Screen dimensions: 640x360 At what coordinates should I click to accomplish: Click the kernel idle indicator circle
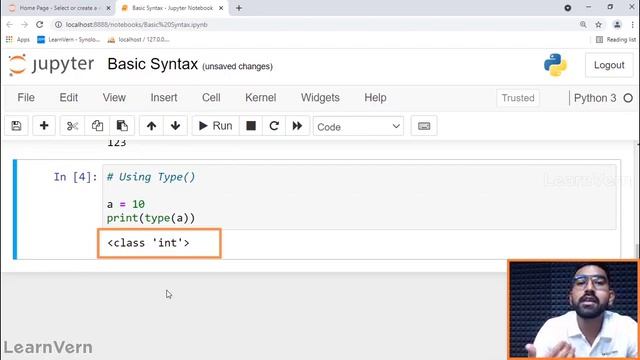(628, 98)
